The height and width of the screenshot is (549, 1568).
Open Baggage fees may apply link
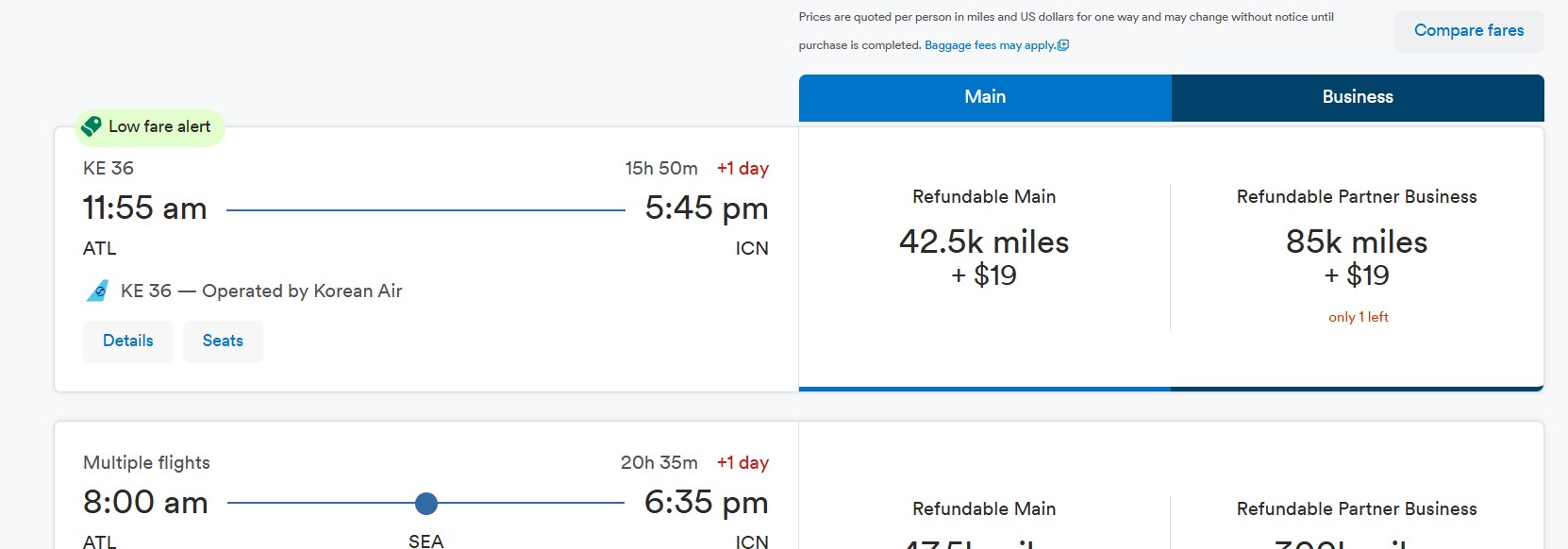pos(990,45)
